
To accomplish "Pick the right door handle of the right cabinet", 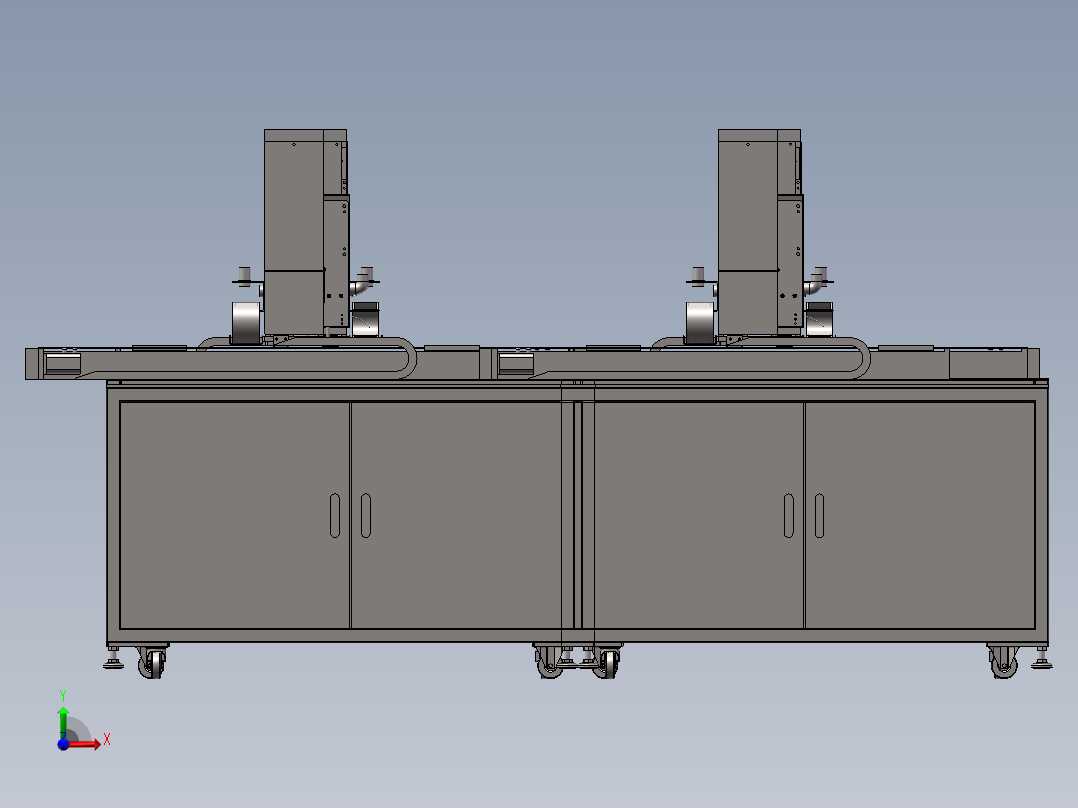I will pyautogui.click(x=819, y=515).
